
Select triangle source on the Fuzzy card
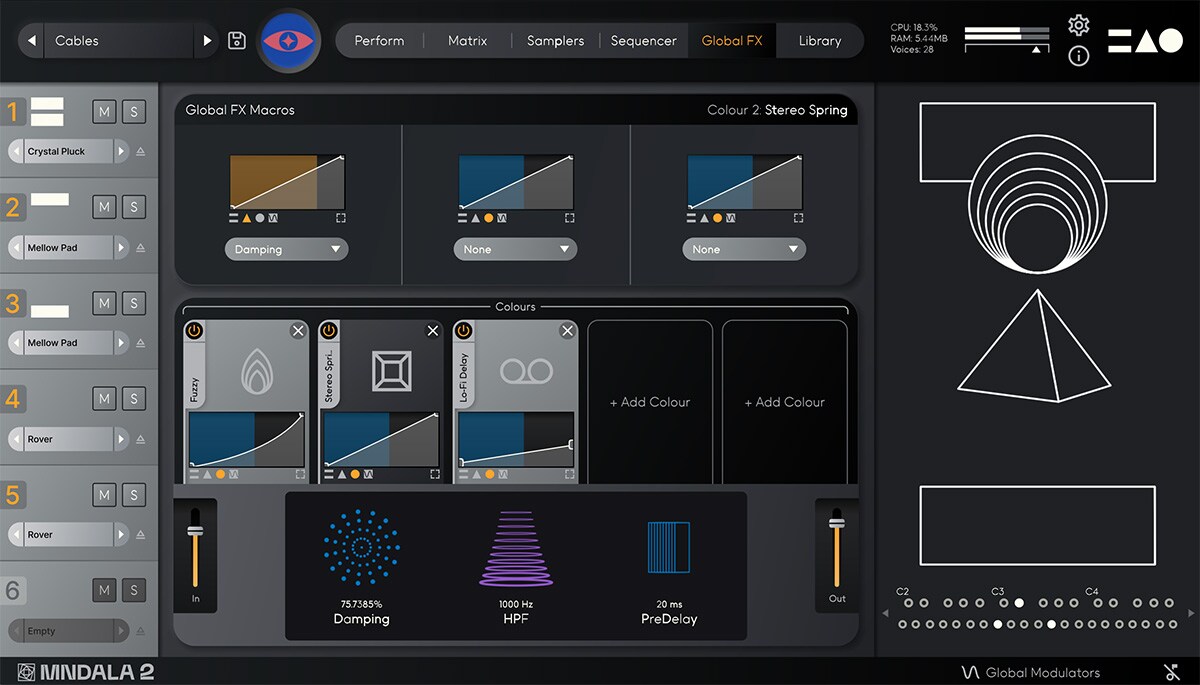click(x=207, y=474)
